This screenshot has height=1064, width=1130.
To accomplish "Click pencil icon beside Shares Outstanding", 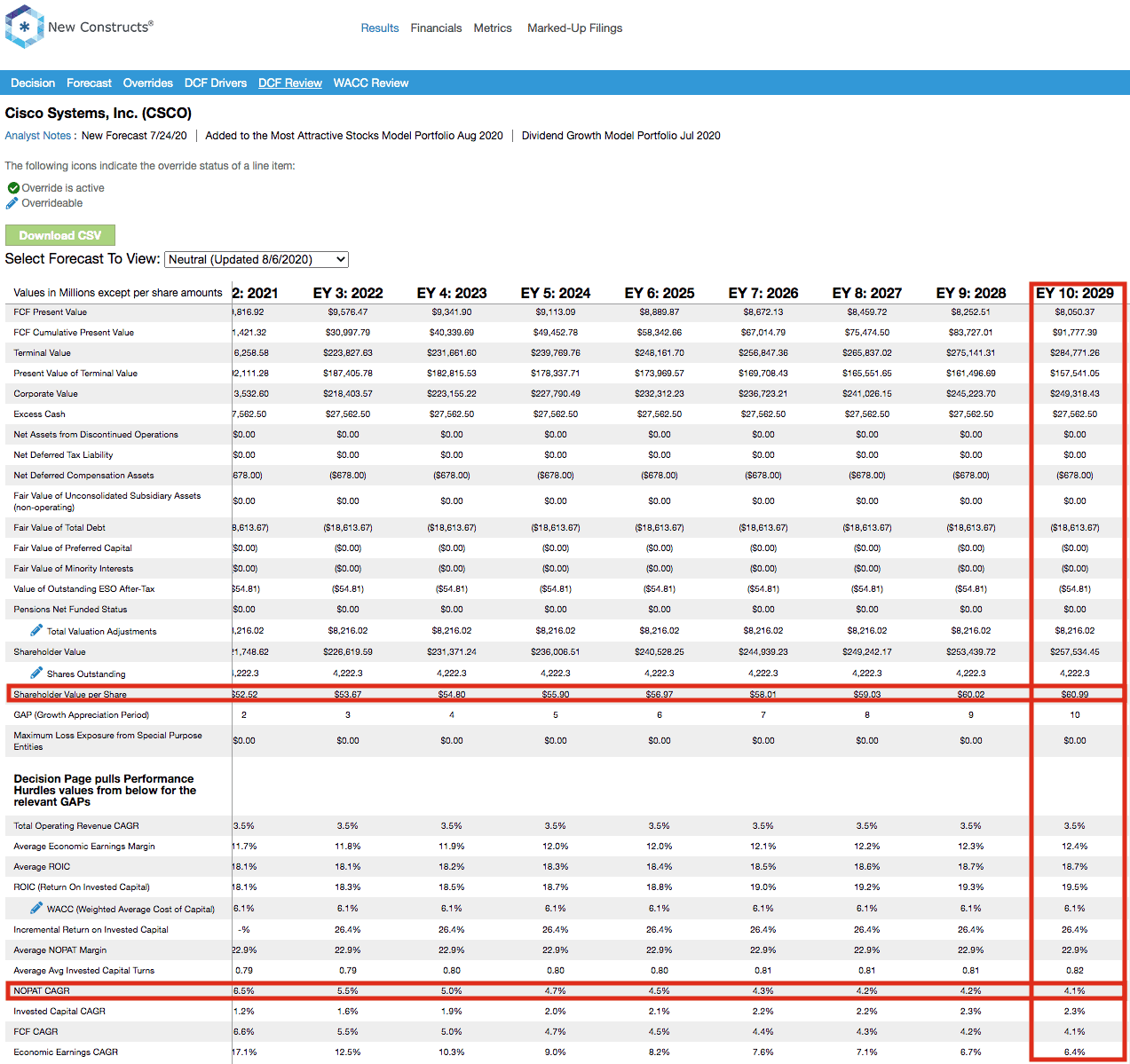I will (36, 673).
